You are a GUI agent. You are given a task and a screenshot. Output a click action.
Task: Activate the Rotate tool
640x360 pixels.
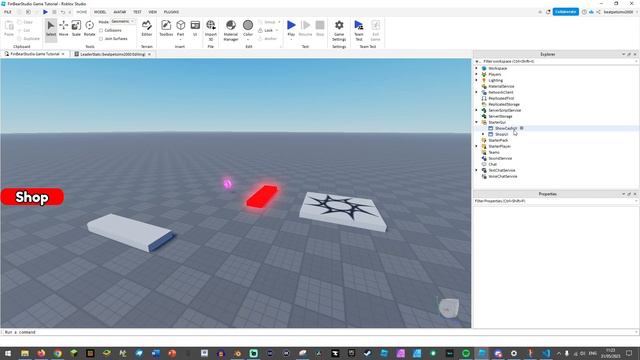(x=89, y=29)
